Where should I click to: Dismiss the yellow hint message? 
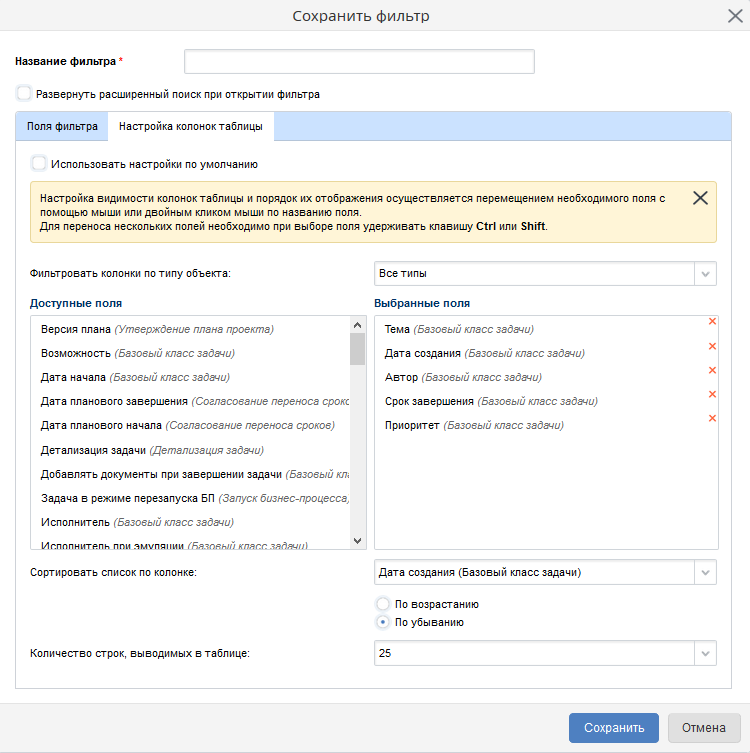700,198
